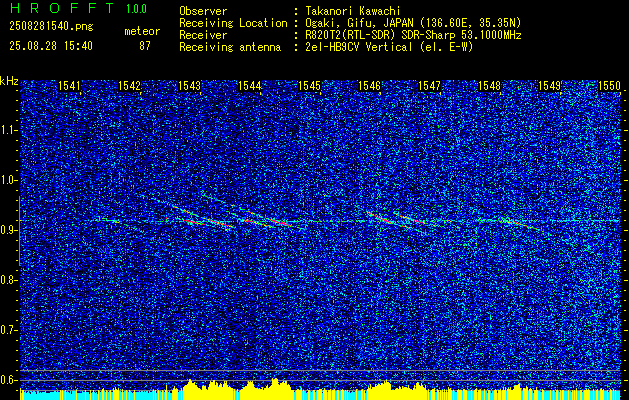The height and width of the screenshot is (400, 629).
Task: Click the HROFFT title text
Action: tap(62, 8)
